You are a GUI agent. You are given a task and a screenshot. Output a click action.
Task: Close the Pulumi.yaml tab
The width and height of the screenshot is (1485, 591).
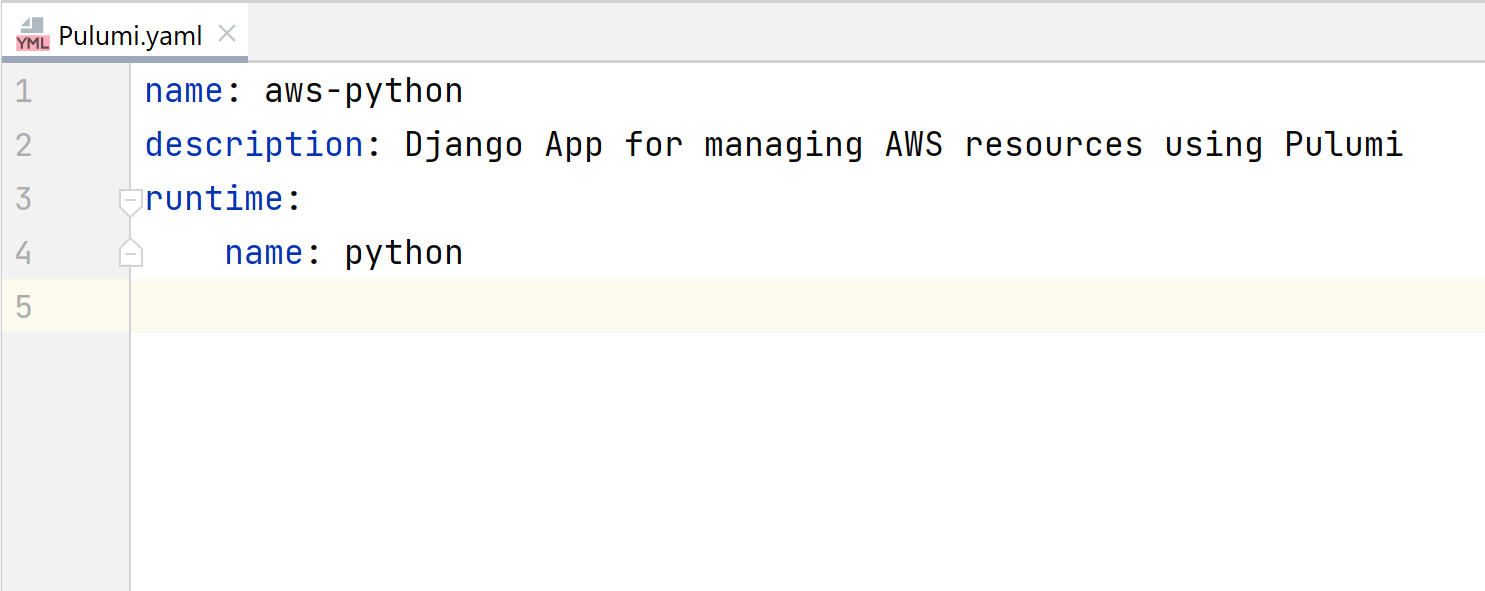pyautogui.click(x=227, y=35)
